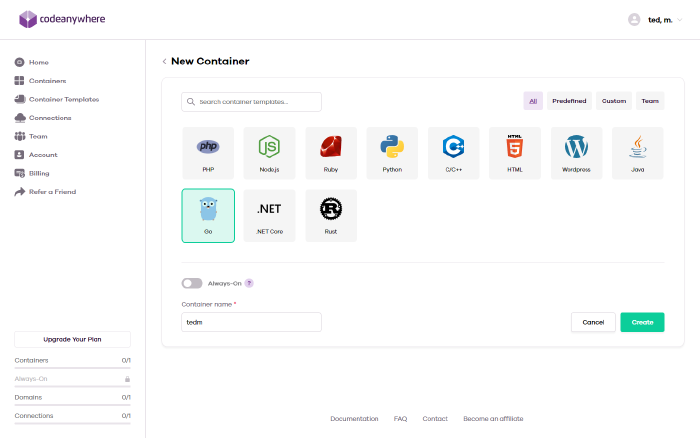Filter templates by Predefined tab
The image size is (700, 438).
pos(569,101)
